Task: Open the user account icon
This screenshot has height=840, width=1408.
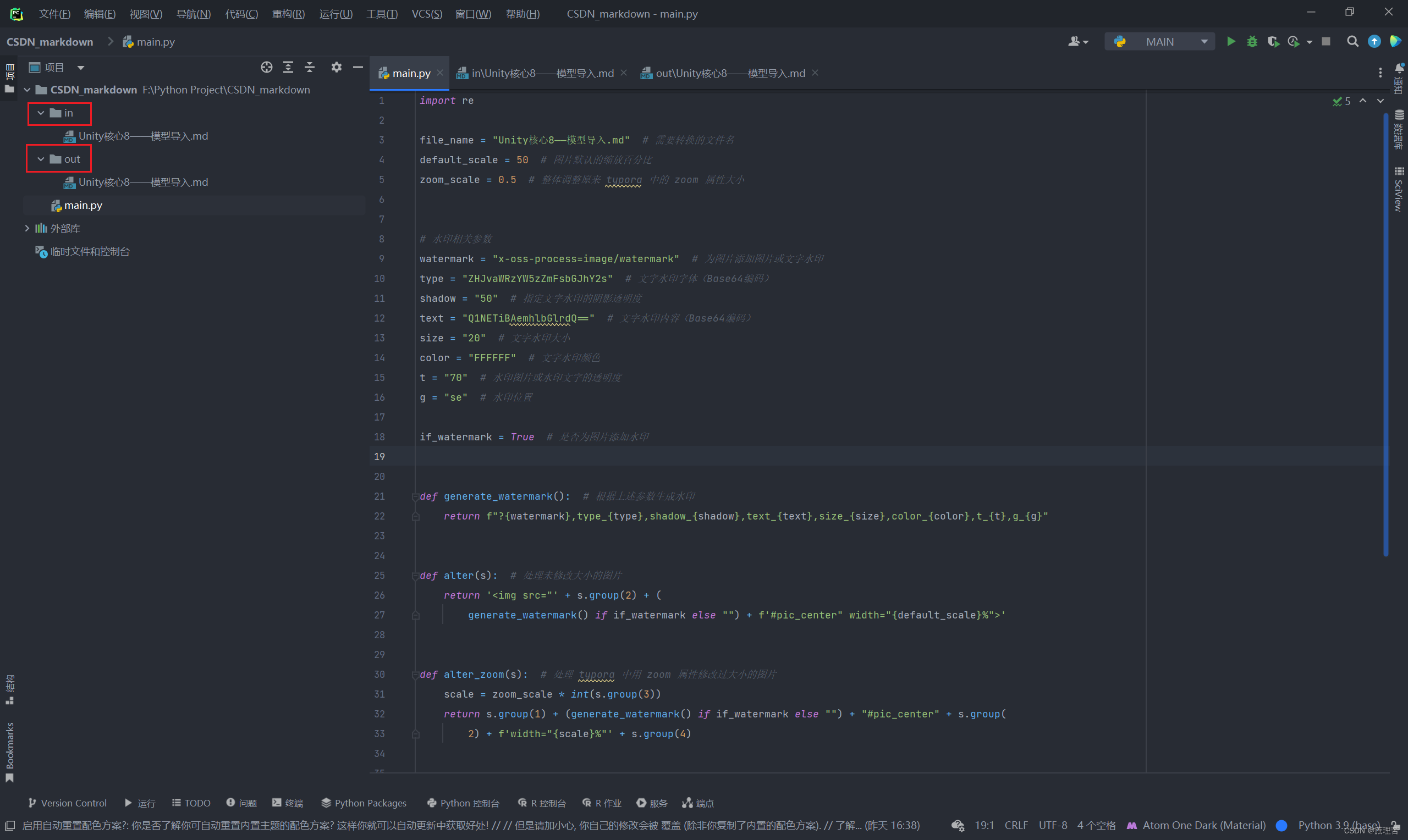Action: tap(1077, 41)
